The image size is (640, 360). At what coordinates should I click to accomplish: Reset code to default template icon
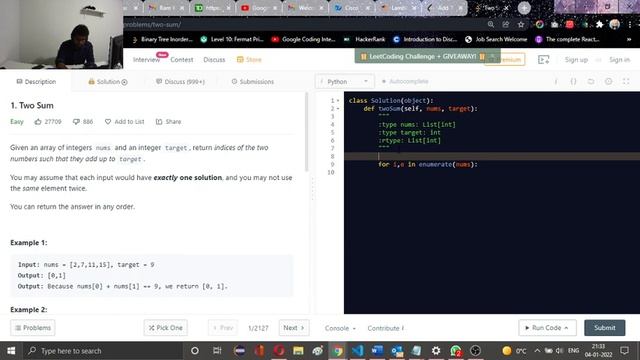coord(591,82)
